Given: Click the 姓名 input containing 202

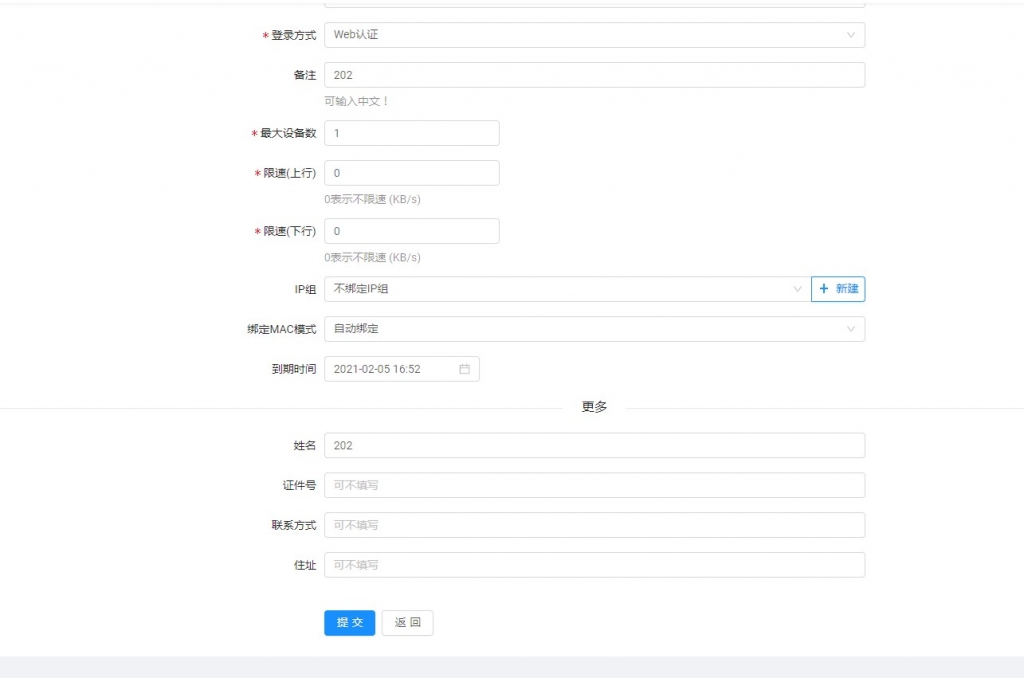Looking at the screenshot, I should (593, 445).
